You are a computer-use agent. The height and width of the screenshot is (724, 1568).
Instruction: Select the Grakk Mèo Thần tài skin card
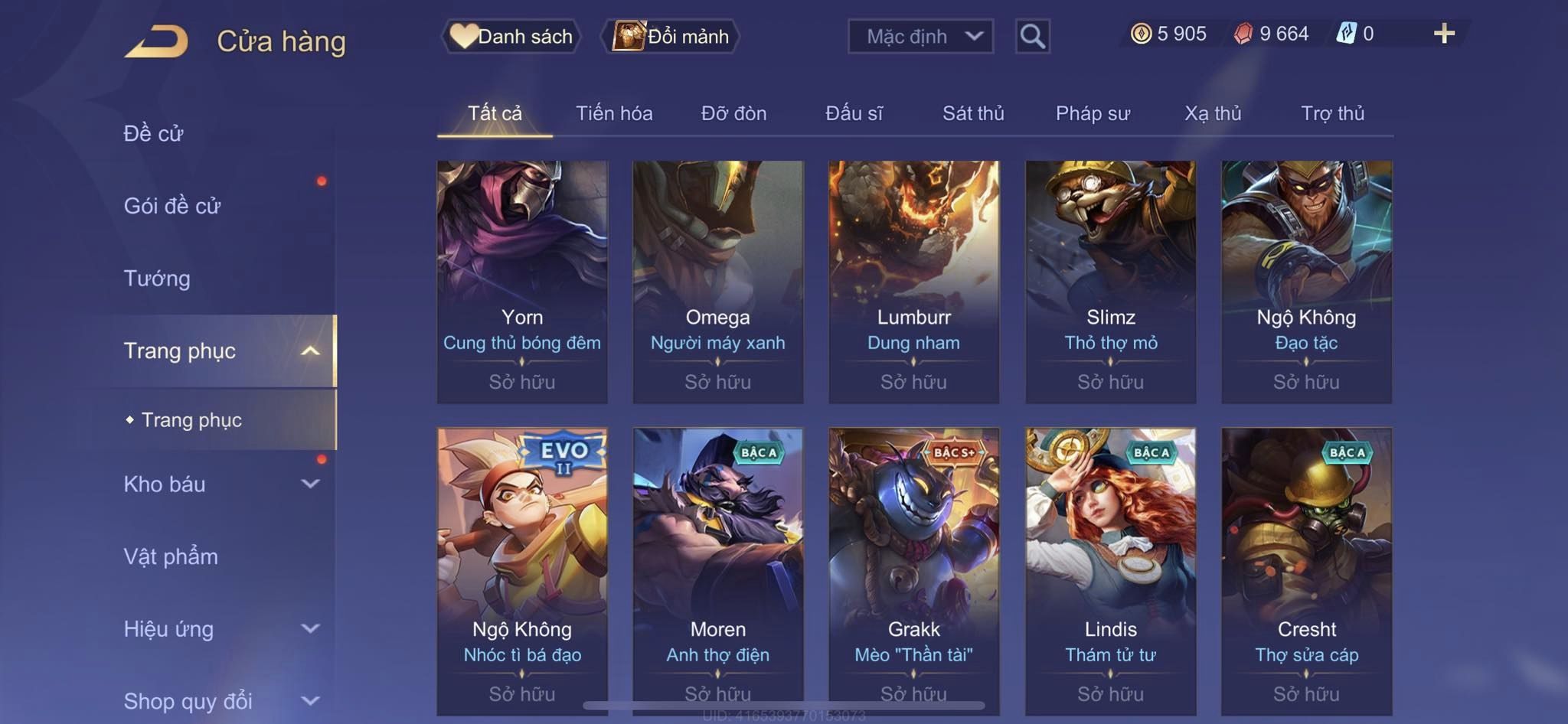pos(913,572)
